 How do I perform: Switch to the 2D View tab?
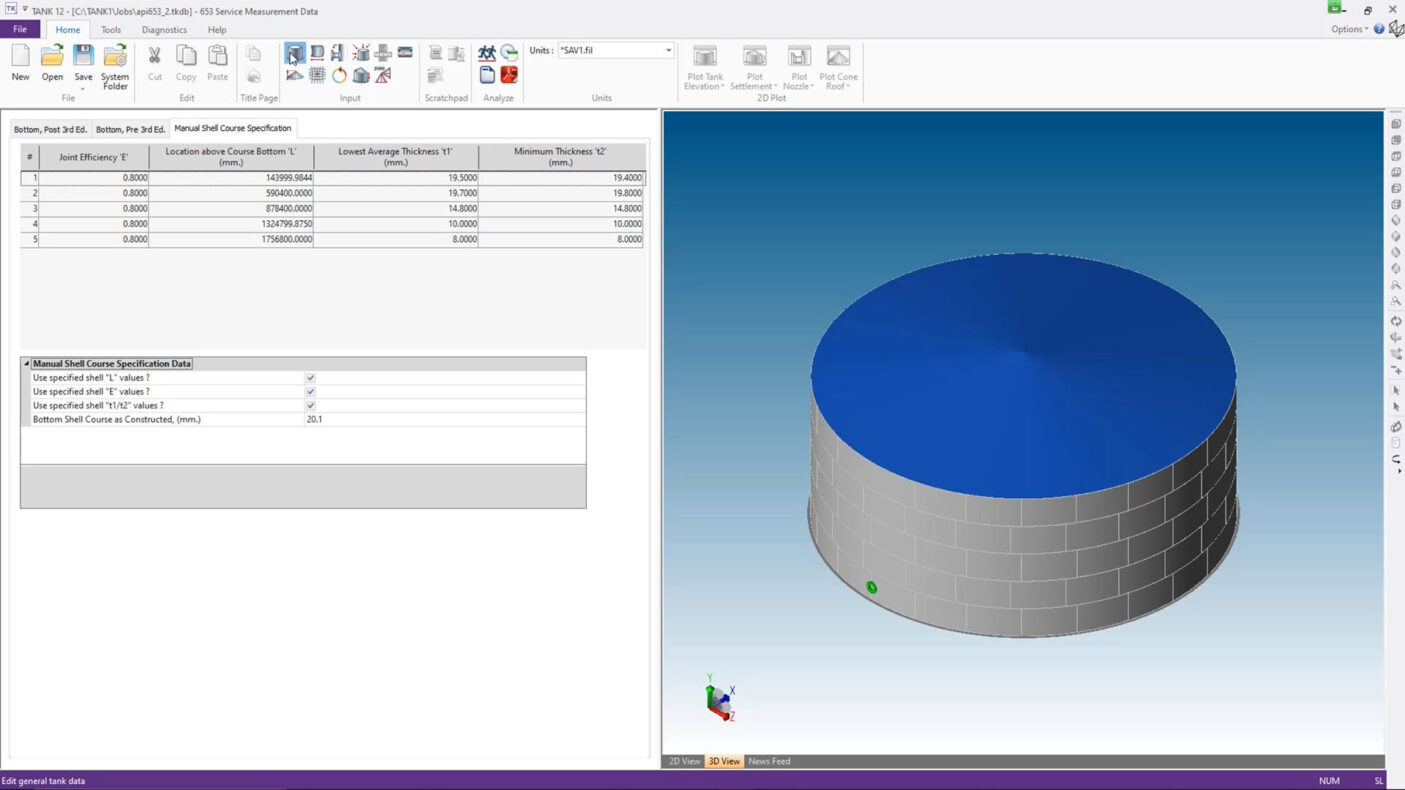[x=684, y=761]
